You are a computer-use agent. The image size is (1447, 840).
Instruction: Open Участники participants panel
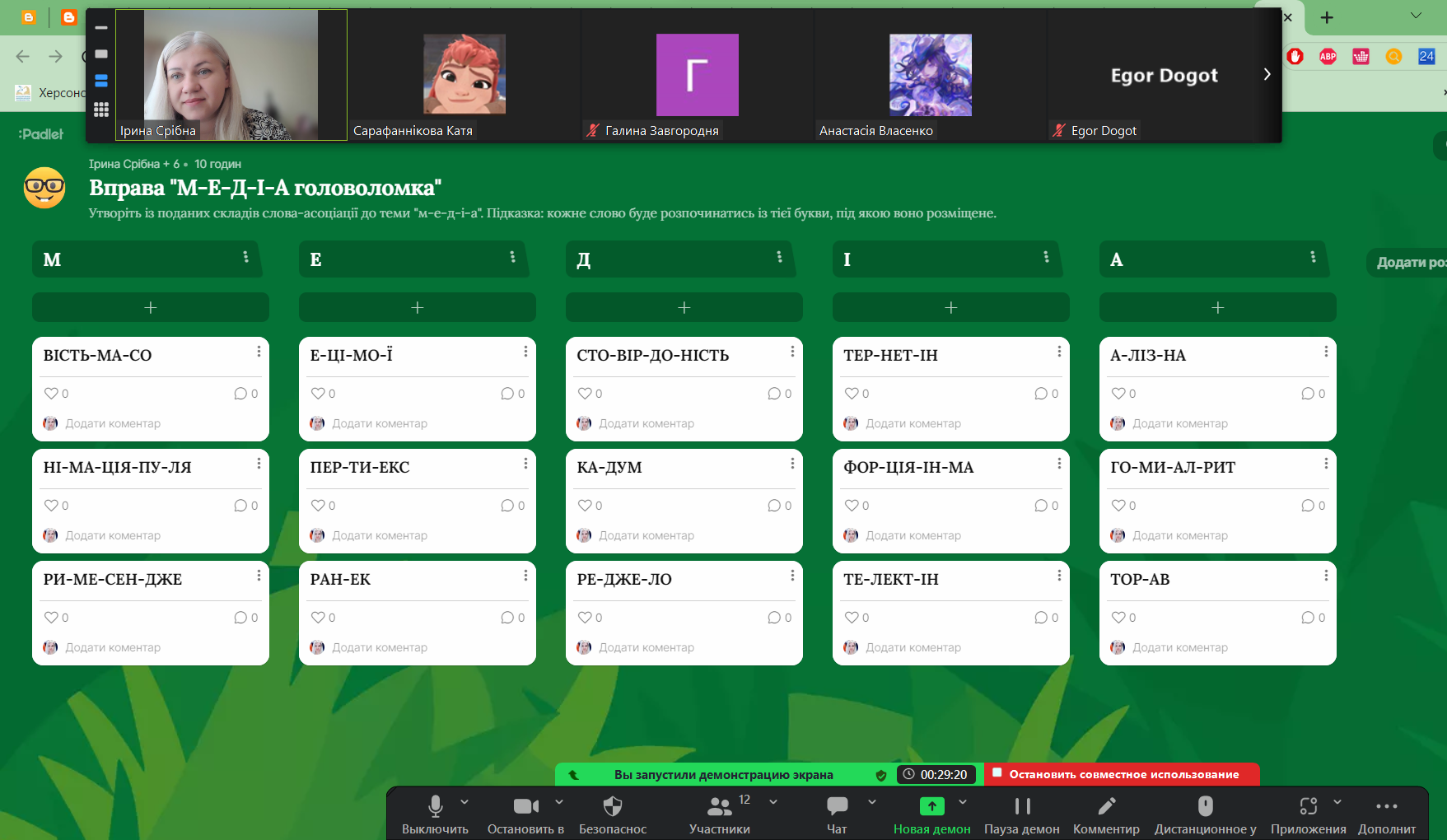(719, 814)
